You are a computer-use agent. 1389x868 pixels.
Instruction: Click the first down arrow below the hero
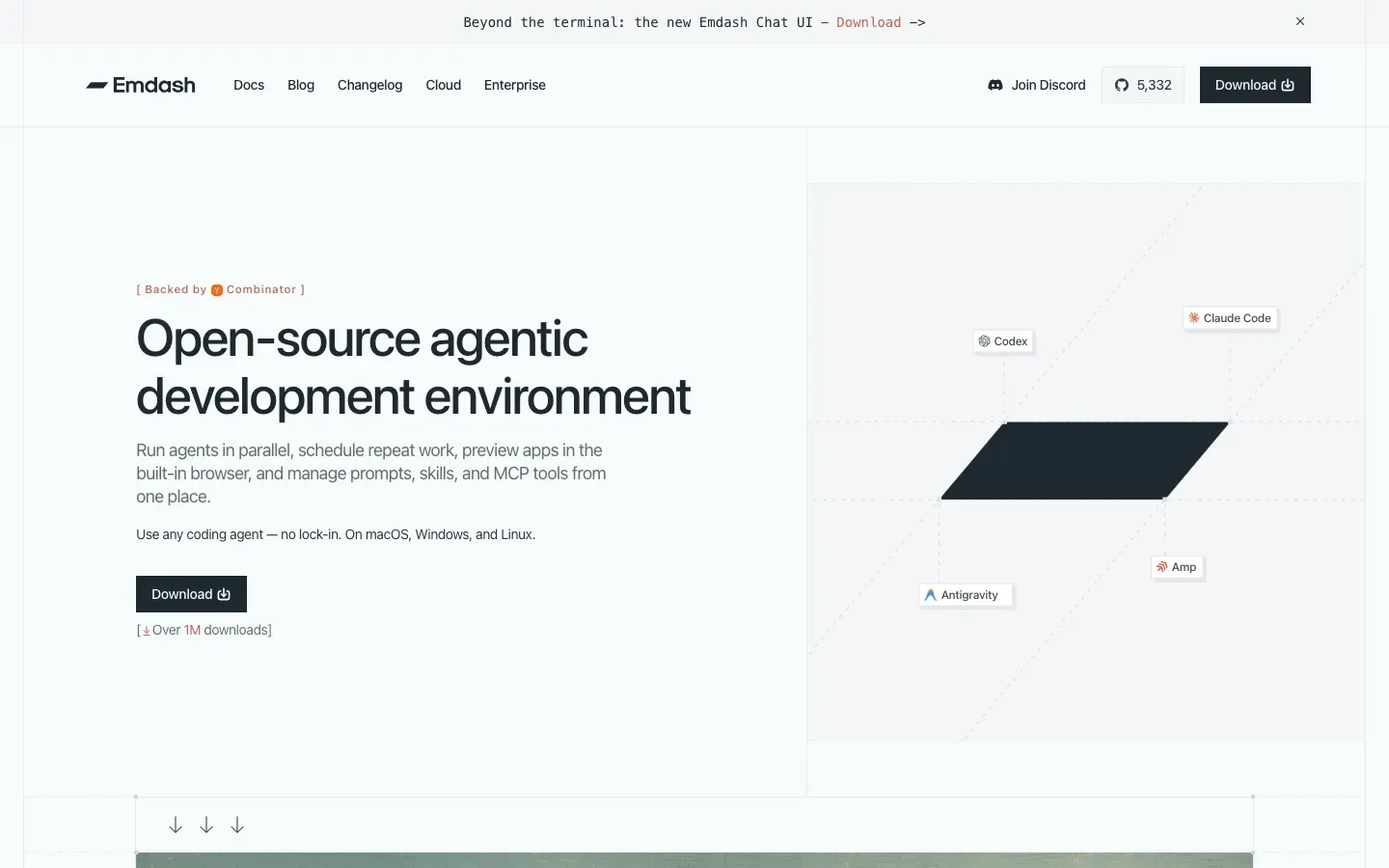click(x=176, y=825)
